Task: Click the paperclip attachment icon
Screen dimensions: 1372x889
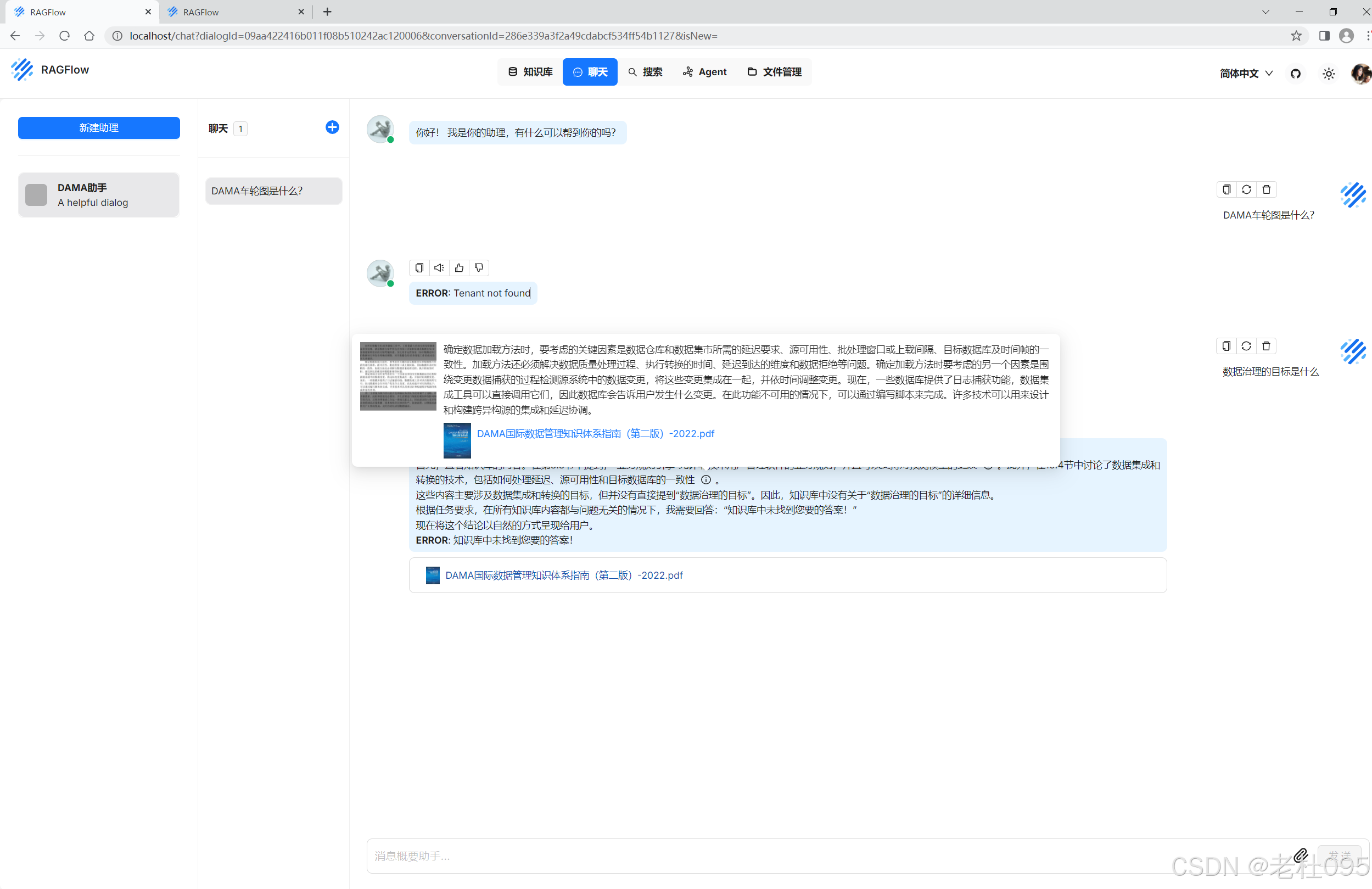Action: (1301, 855)
